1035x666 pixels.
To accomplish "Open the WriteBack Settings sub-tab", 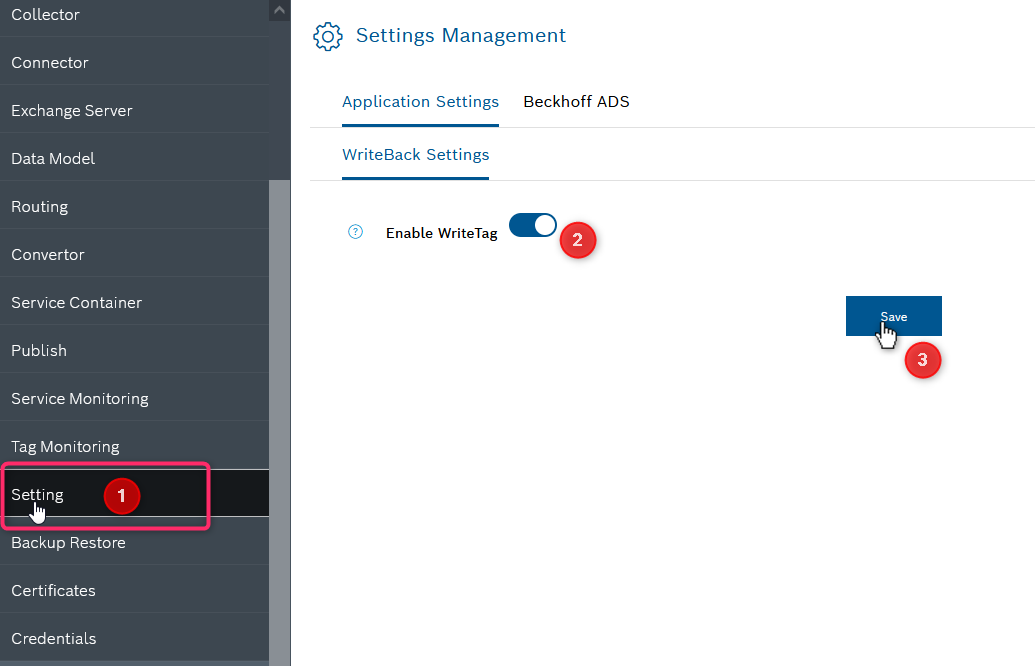I will point(415,155).
